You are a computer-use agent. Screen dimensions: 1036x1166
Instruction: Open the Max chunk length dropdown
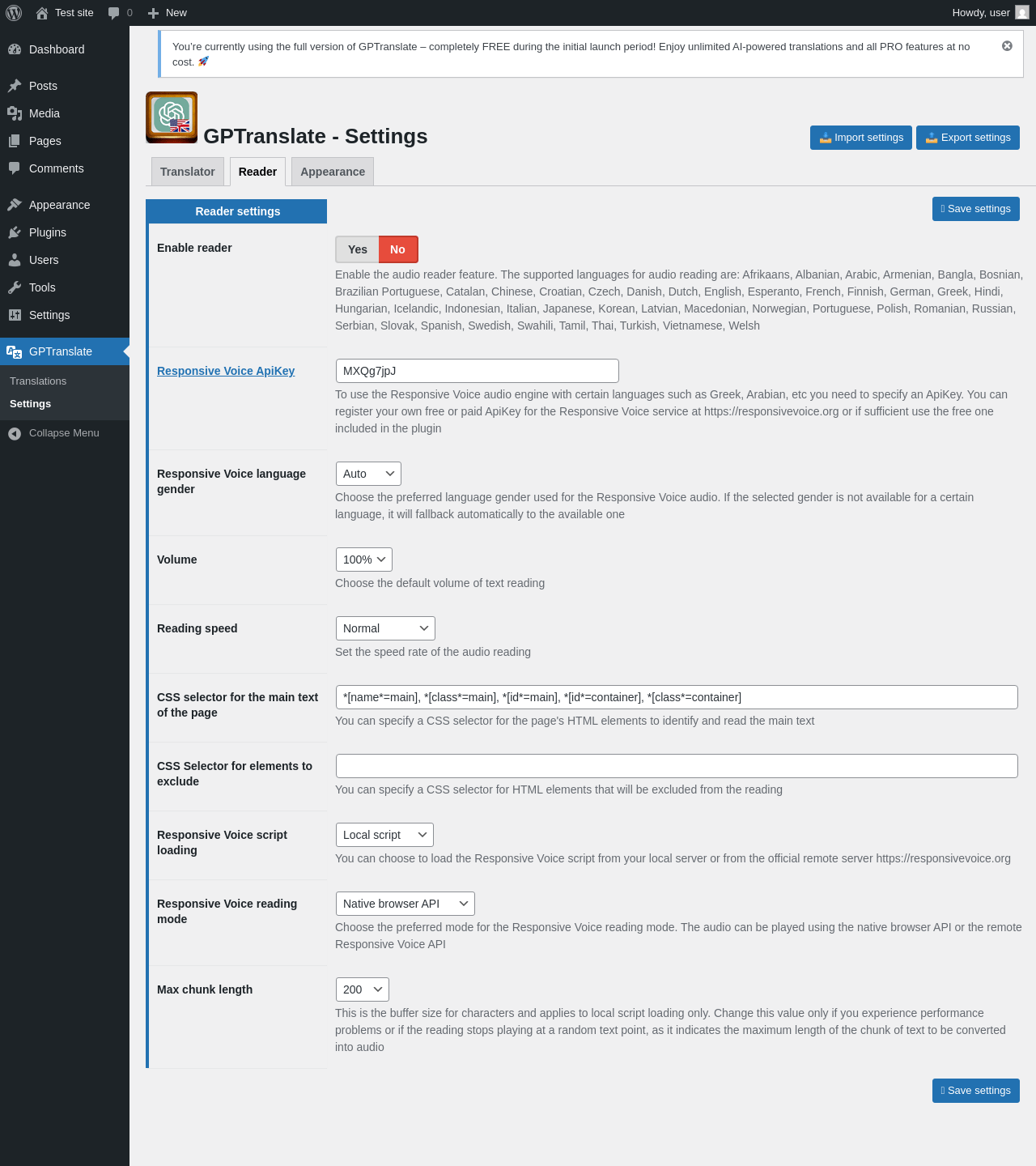pos(363,989)
